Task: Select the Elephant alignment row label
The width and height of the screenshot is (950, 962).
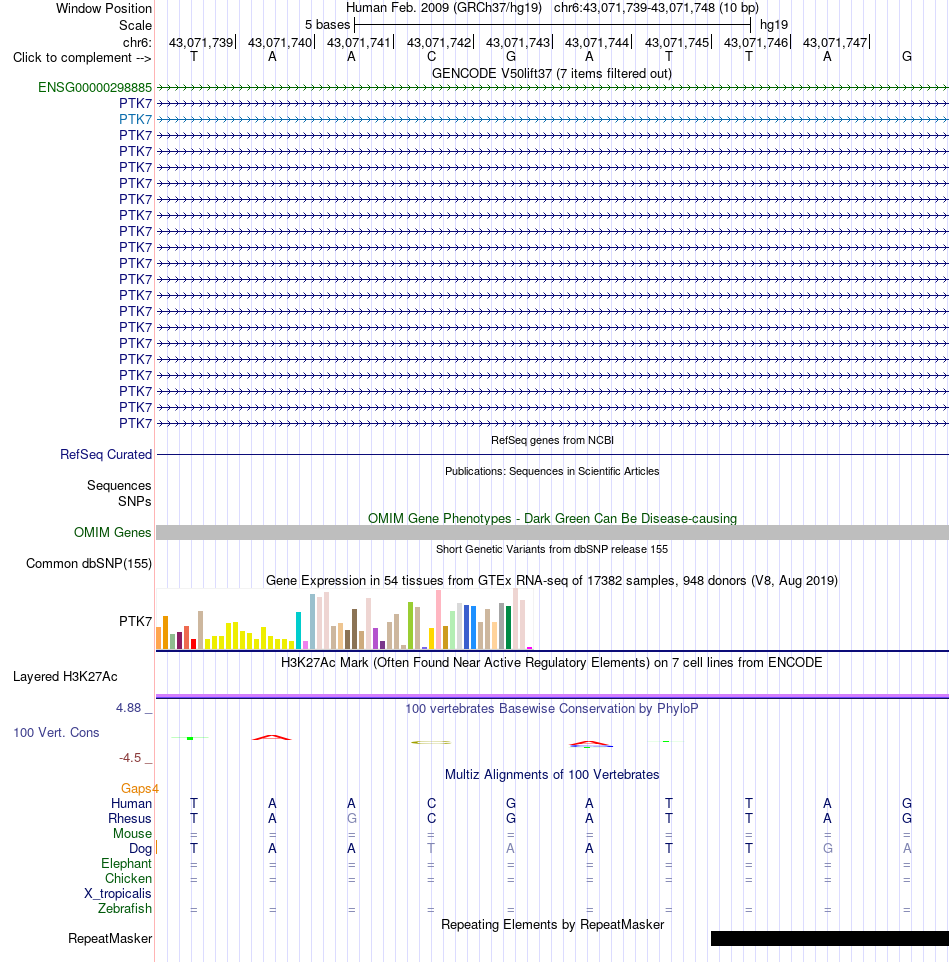Action: [x=126, y=864]
